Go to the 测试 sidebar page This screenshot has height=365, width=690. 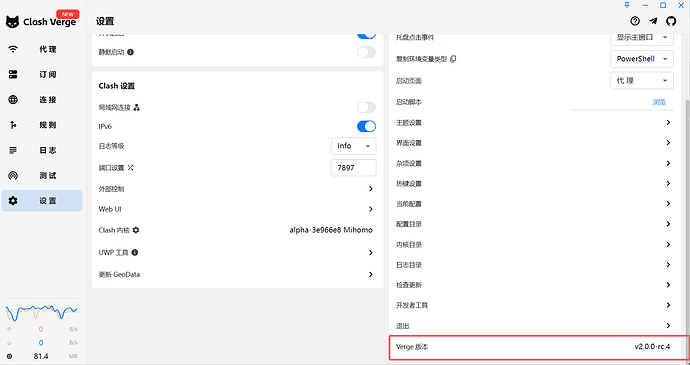[42, 176]
